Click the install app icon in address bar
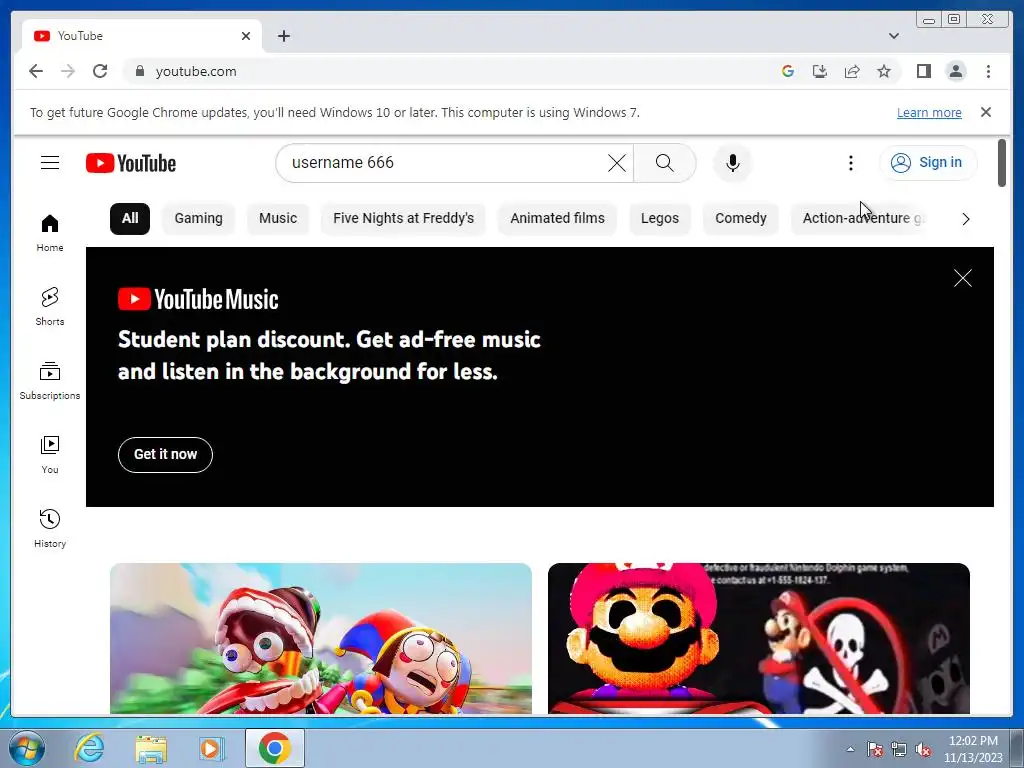This screenshot has height=768, width=1024. pyautogui.click(x=820, y=71)
